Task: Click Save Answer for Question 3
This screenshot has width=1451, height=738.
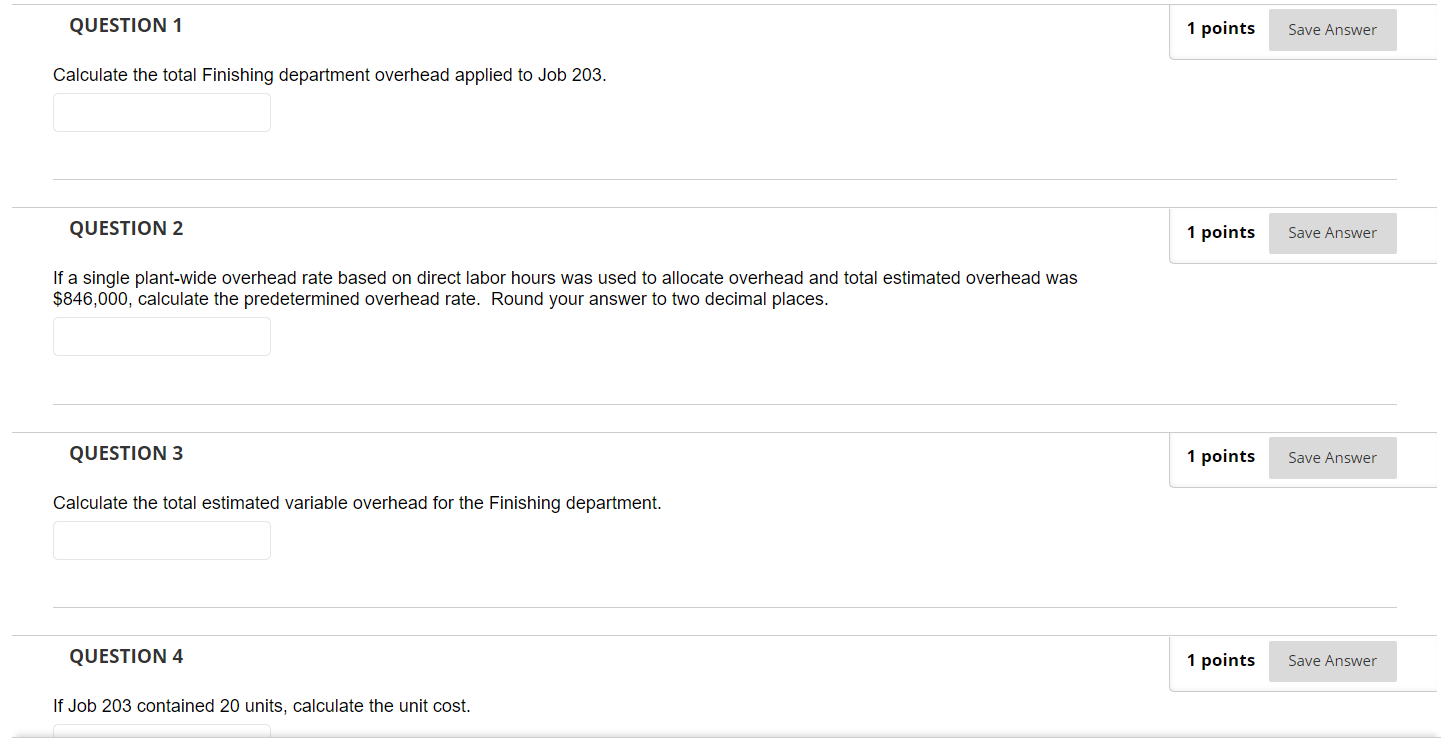Action: (1332, 457)
